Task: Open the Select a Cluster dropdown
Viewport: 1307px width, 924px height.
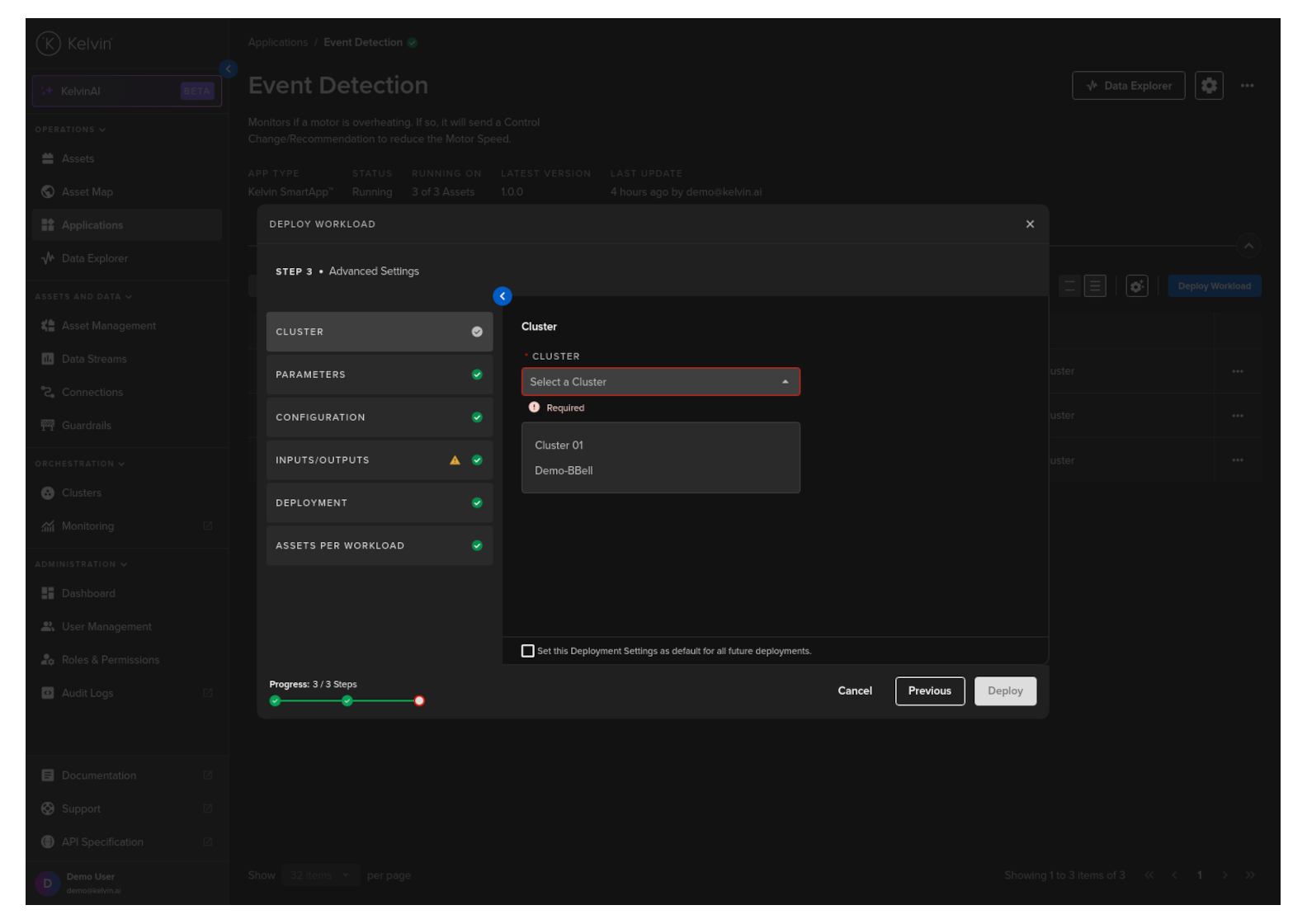Action: coord(660,382)
